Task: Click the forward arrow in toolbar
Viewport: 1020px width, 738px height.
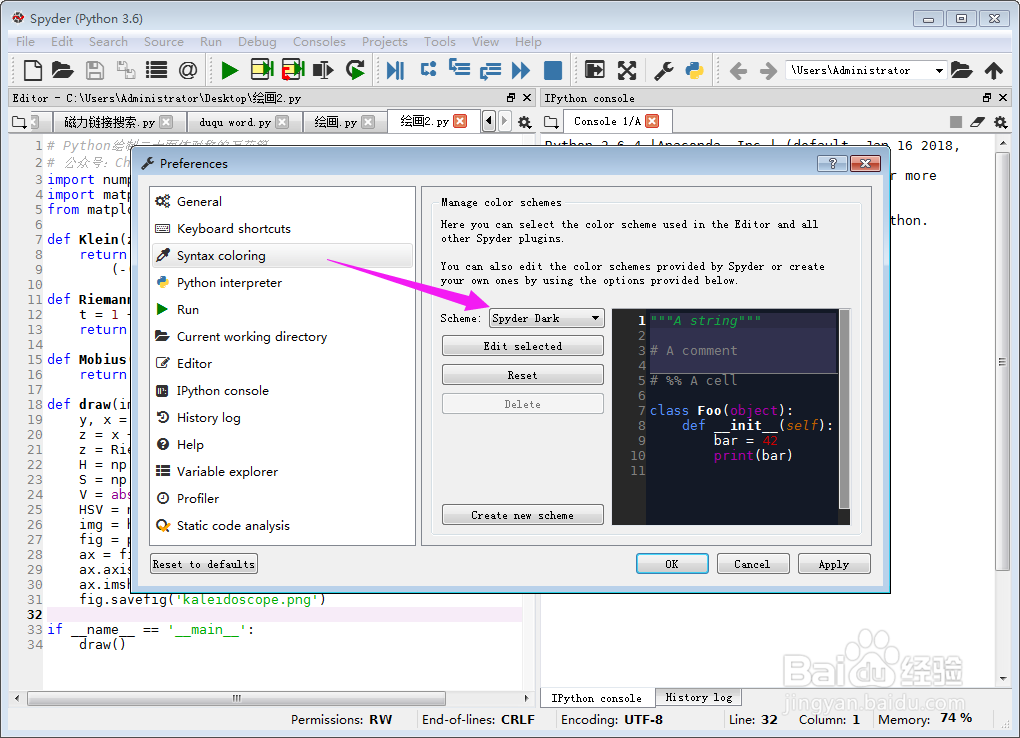Action: pos(768,70)
